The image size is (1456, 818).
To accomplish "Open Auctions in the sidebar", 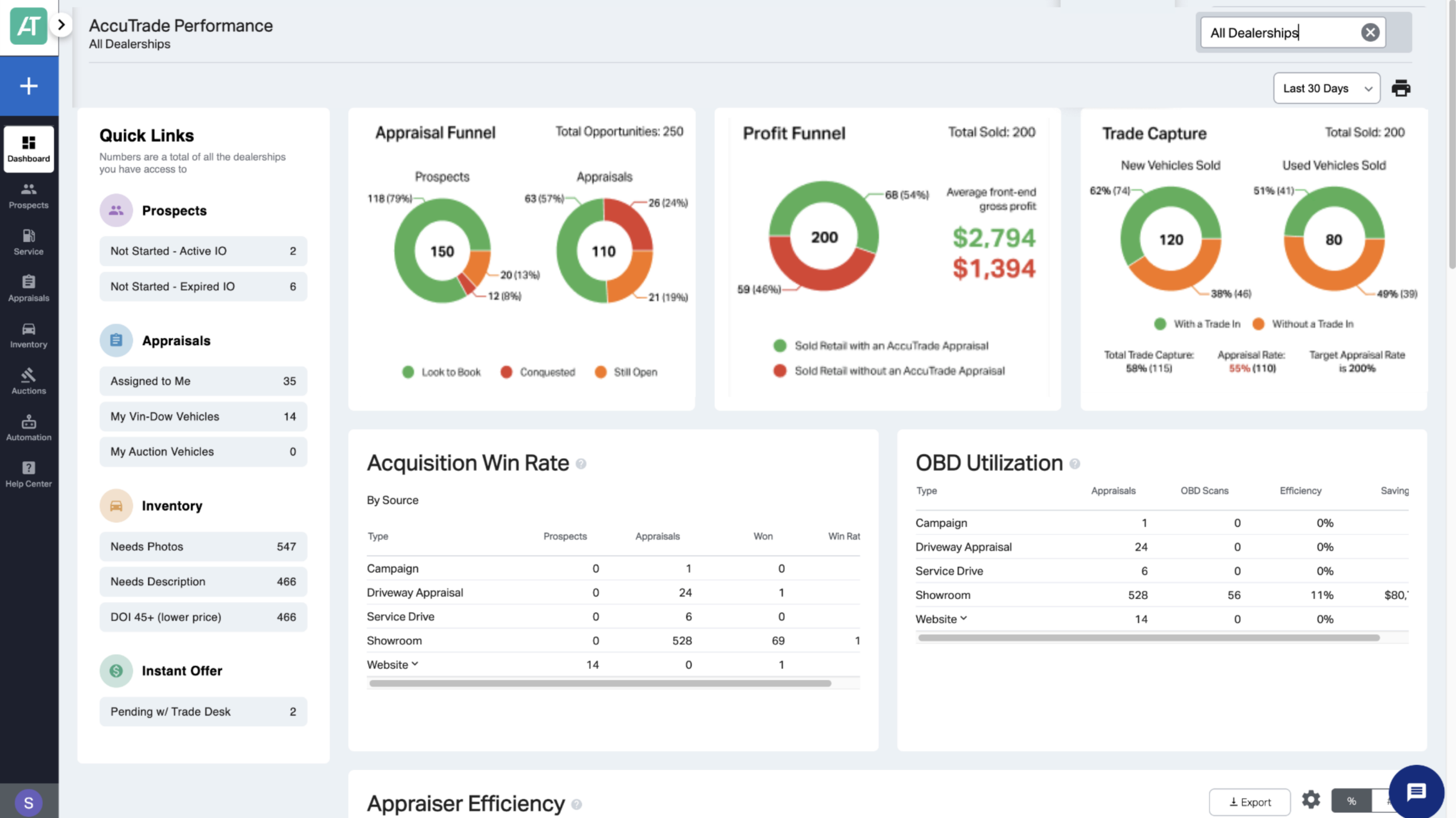I will coord(29,381).
